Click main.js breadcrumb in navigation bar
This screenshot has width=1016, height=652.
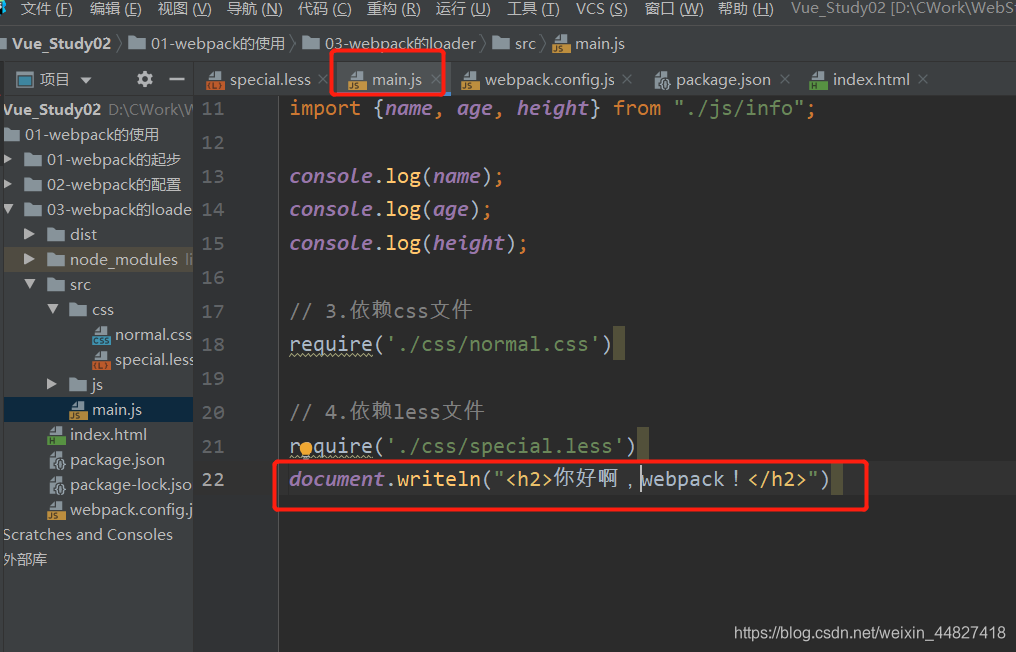589,43
